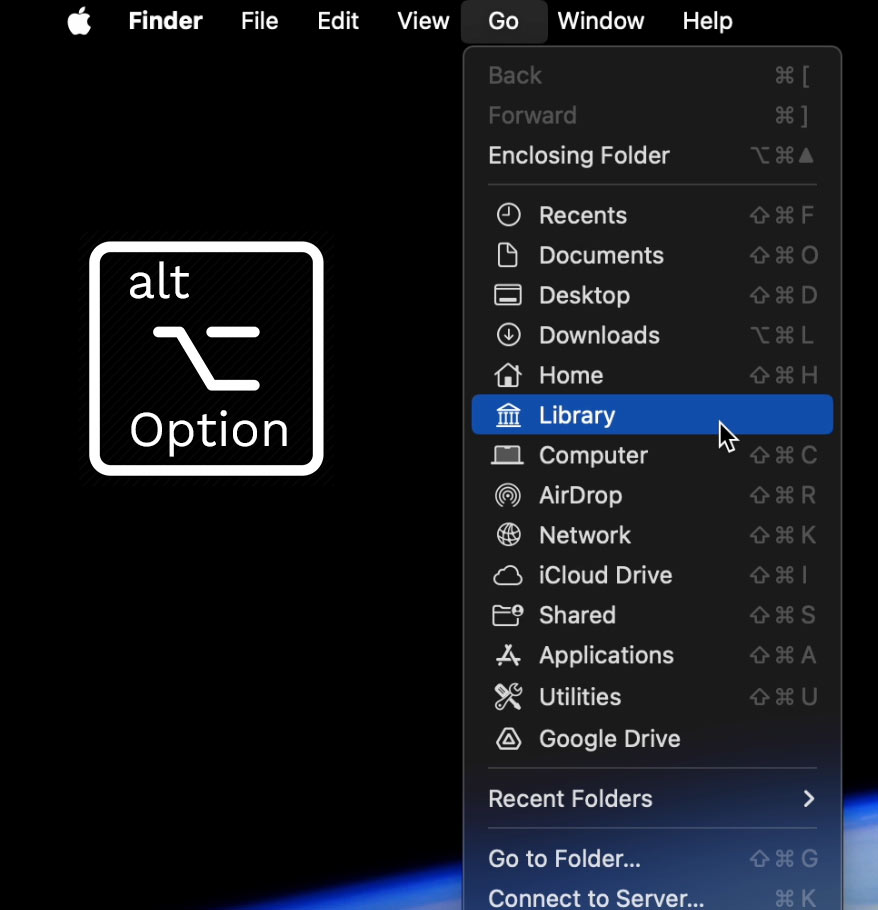Expand the Recent Folders submenu

(x=570, y=798)
